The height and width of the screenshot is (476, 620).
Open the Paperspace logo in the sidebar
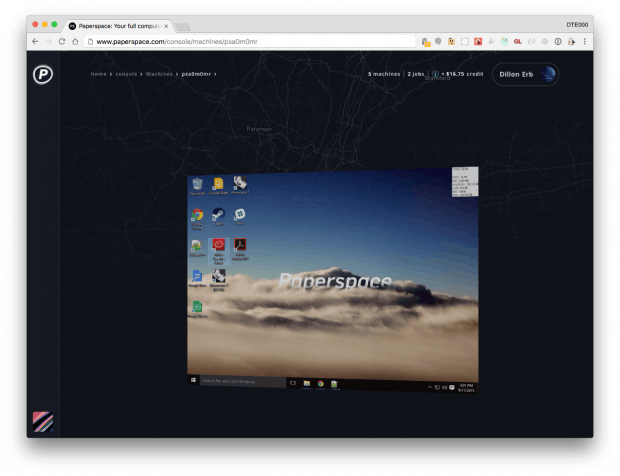click(43, 74)
